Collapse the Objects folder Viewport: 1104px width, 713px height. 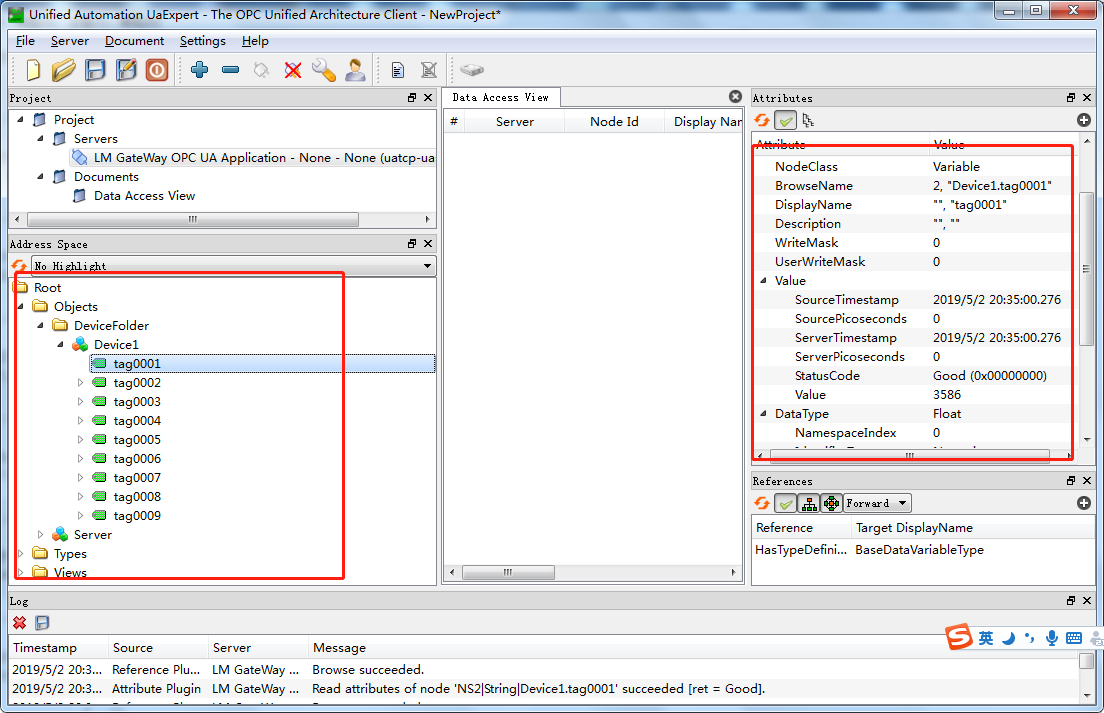20,306
